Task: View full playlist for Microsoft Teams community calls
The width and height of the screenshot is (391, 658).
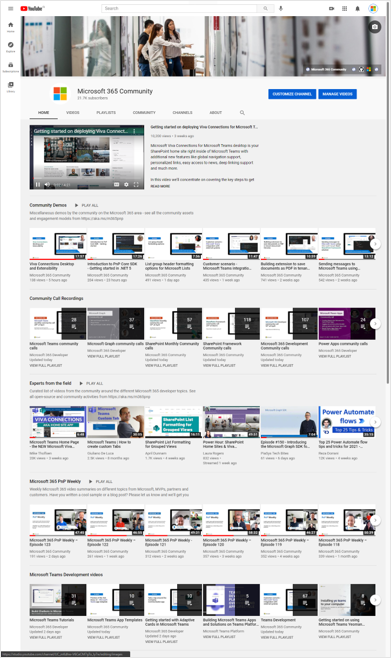Action: tap(46, 366)
